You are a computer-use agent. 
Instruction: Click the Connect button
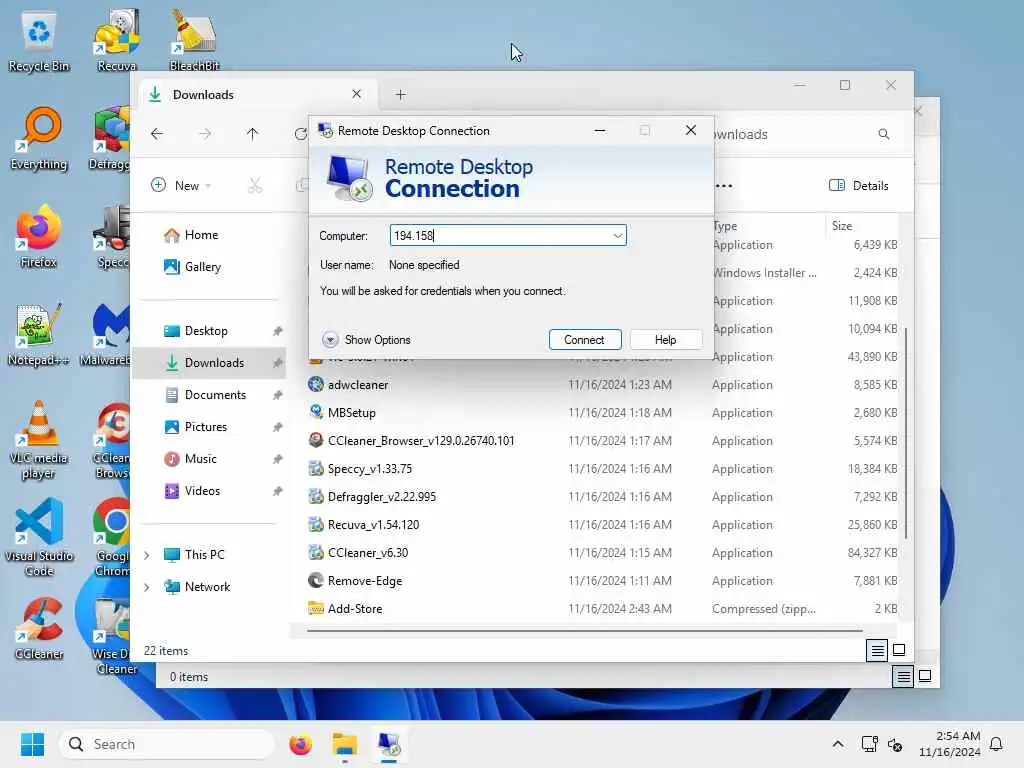pos(584,340)
